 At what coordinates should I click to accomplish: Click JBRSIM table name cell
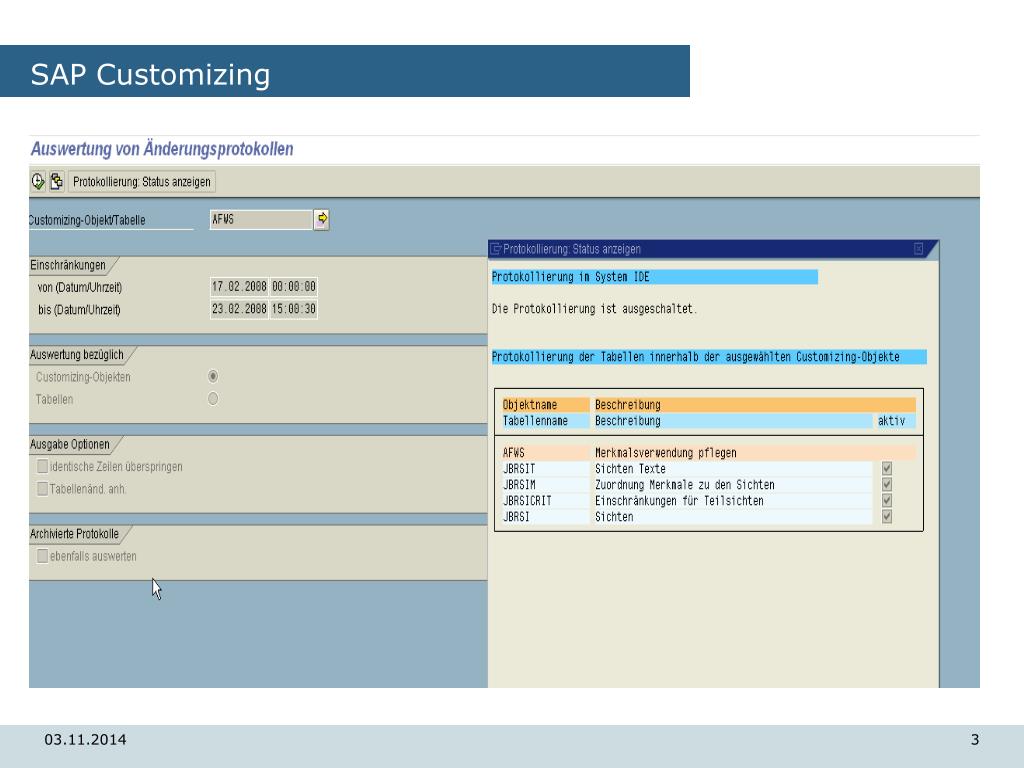[x=545, y=485]
